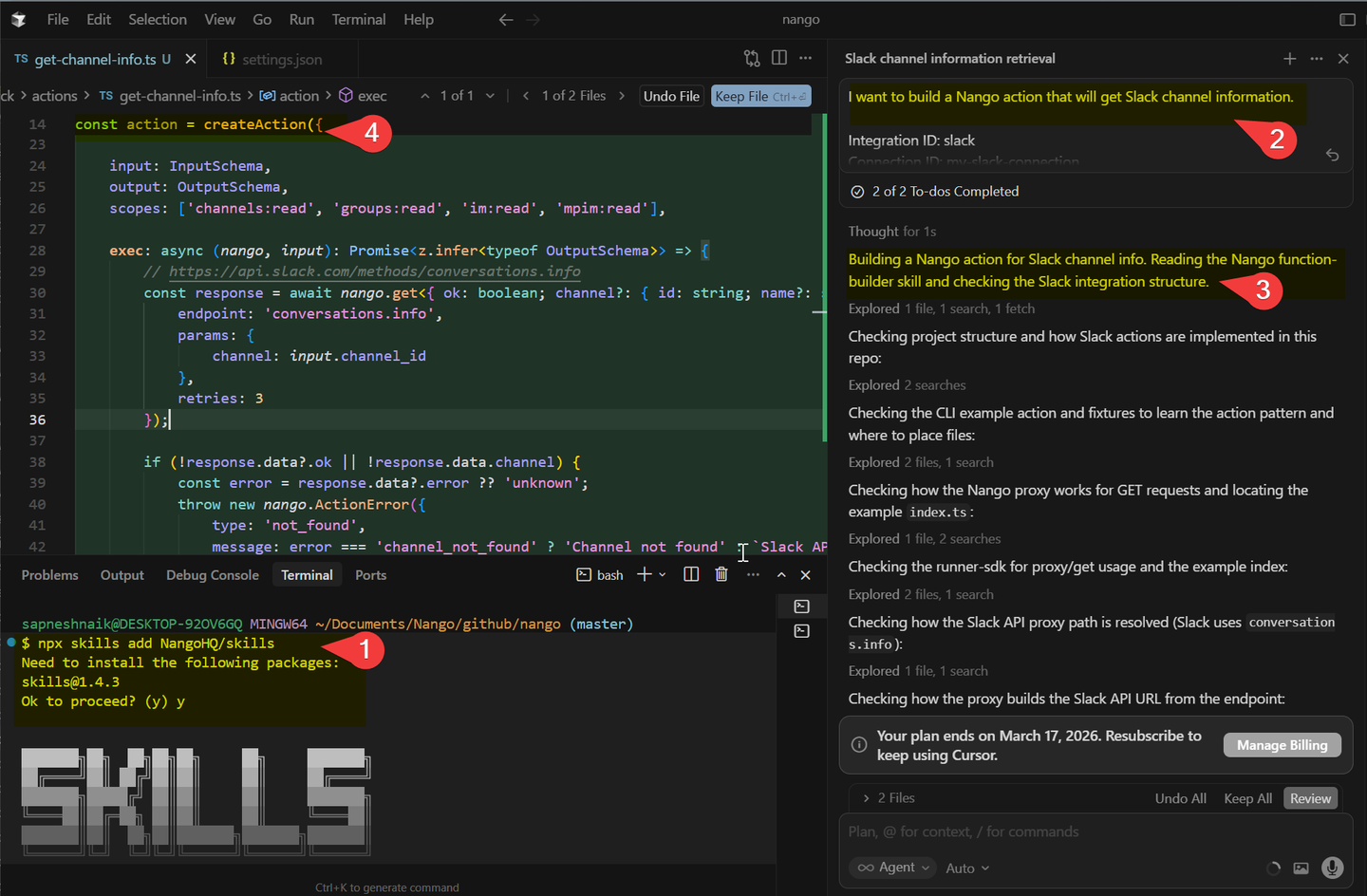Click Keep All changes
Screen dimensions: 1367x896
pos(1248,798)
